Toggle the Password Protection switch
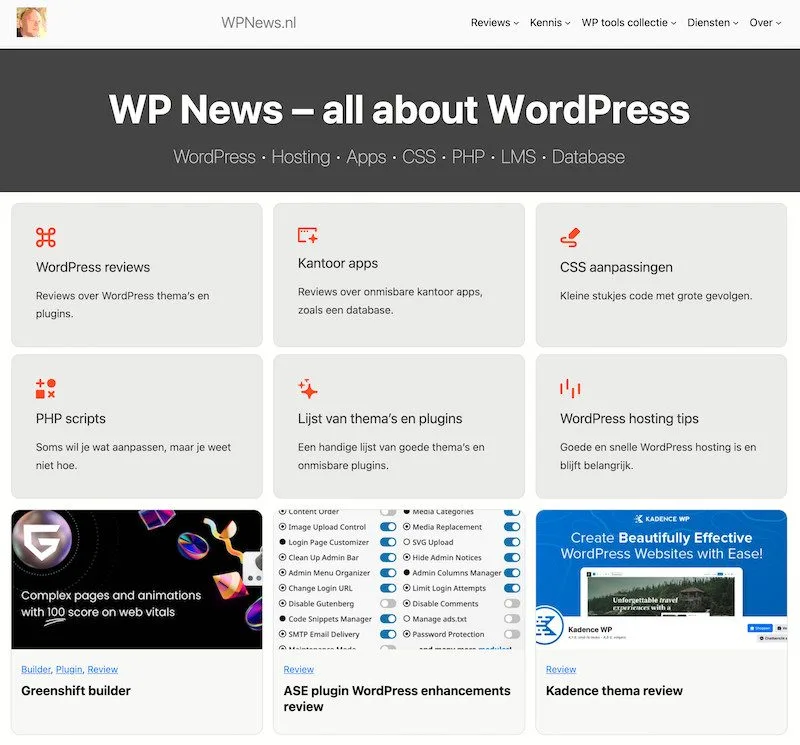 512,634
